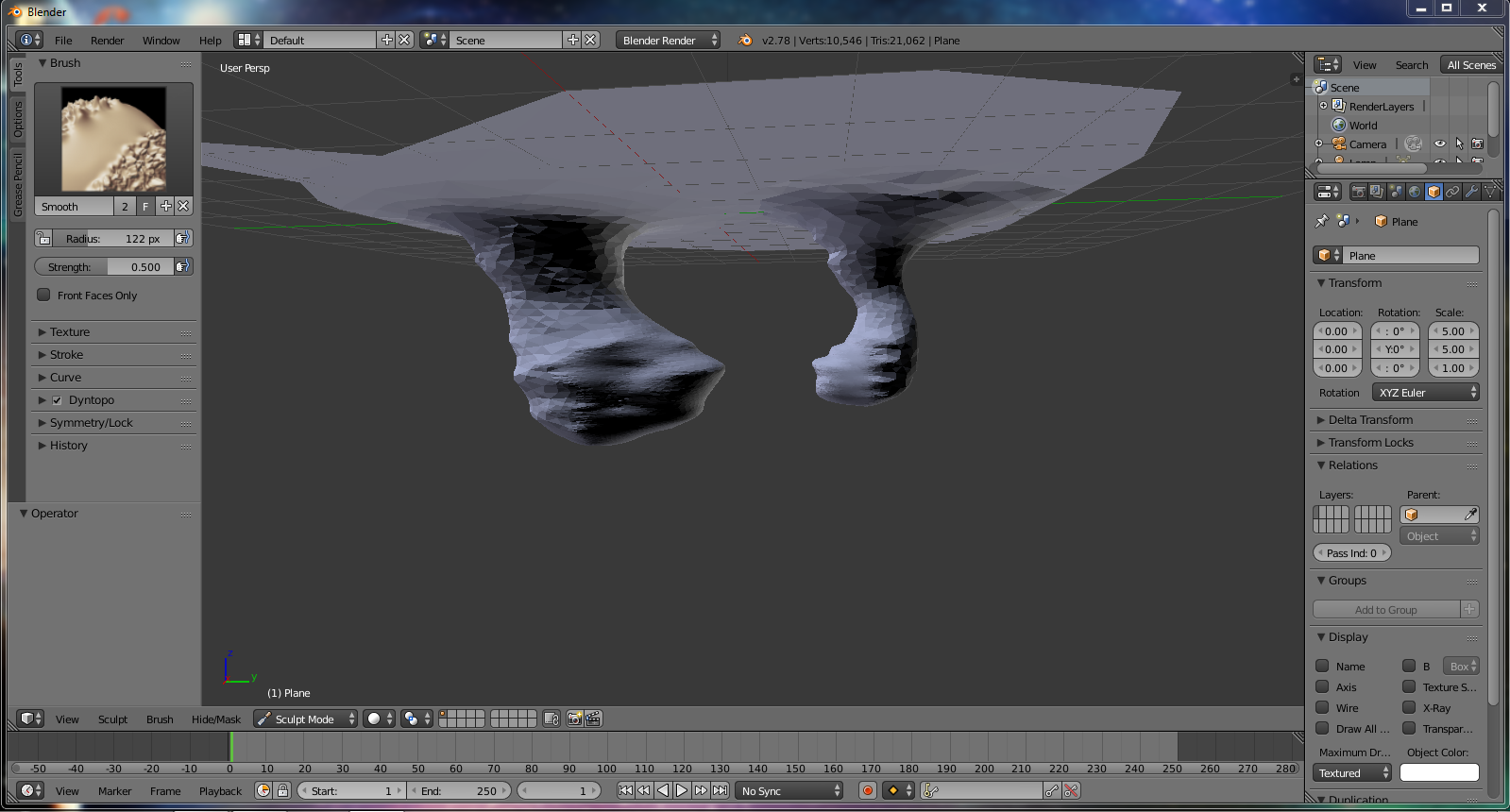Open the Render Layers properties tab
The image size is (1510, 812).
coord(1377,192)
